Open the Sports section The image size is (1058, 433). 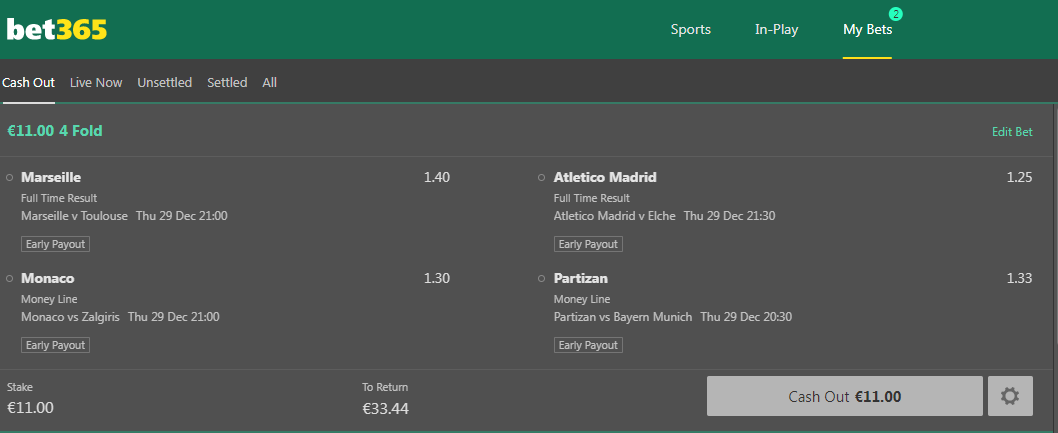[x=690, y=30]
